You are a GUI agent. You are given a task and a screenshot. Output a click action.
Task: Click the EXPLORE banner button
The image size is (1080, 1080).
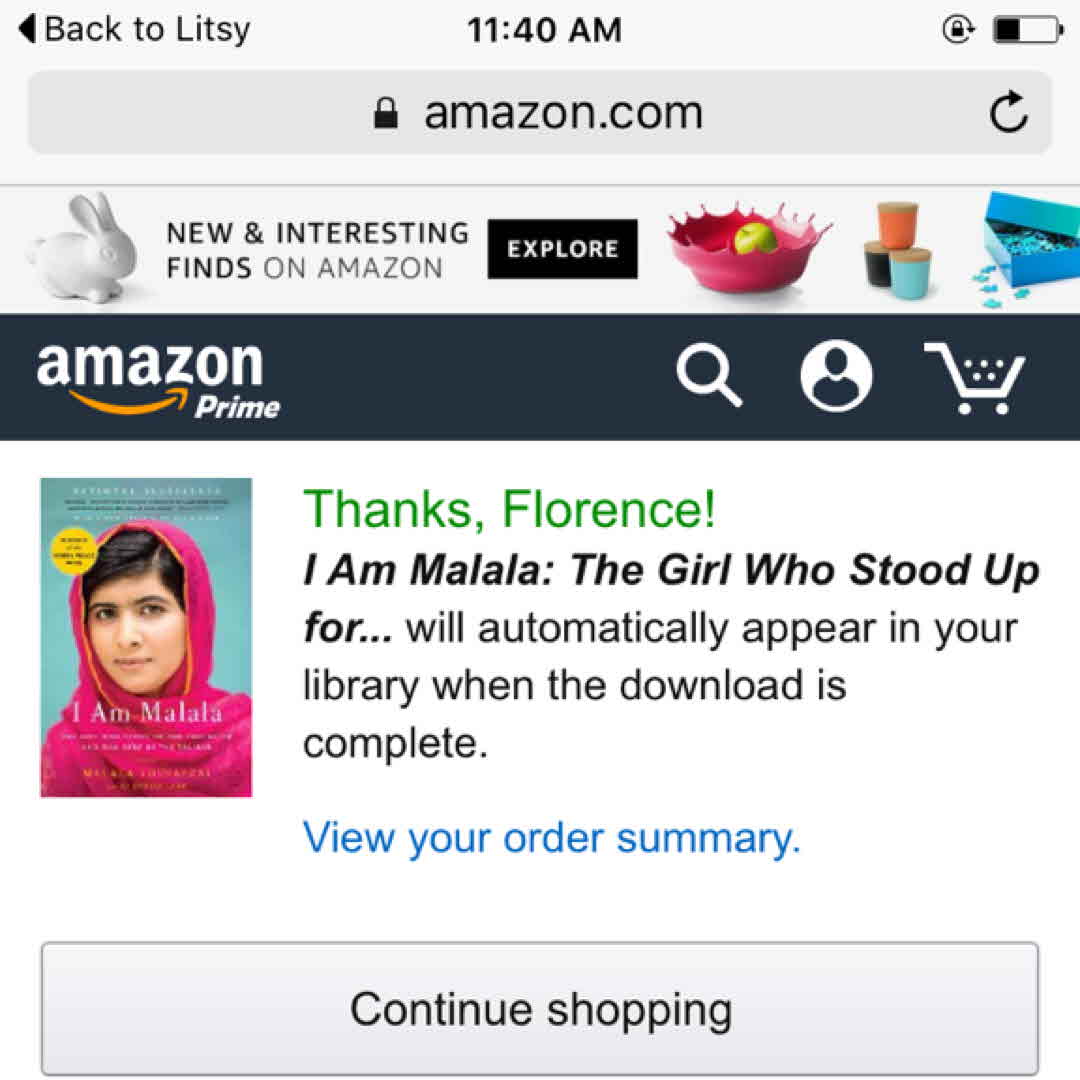coord(562,249)
